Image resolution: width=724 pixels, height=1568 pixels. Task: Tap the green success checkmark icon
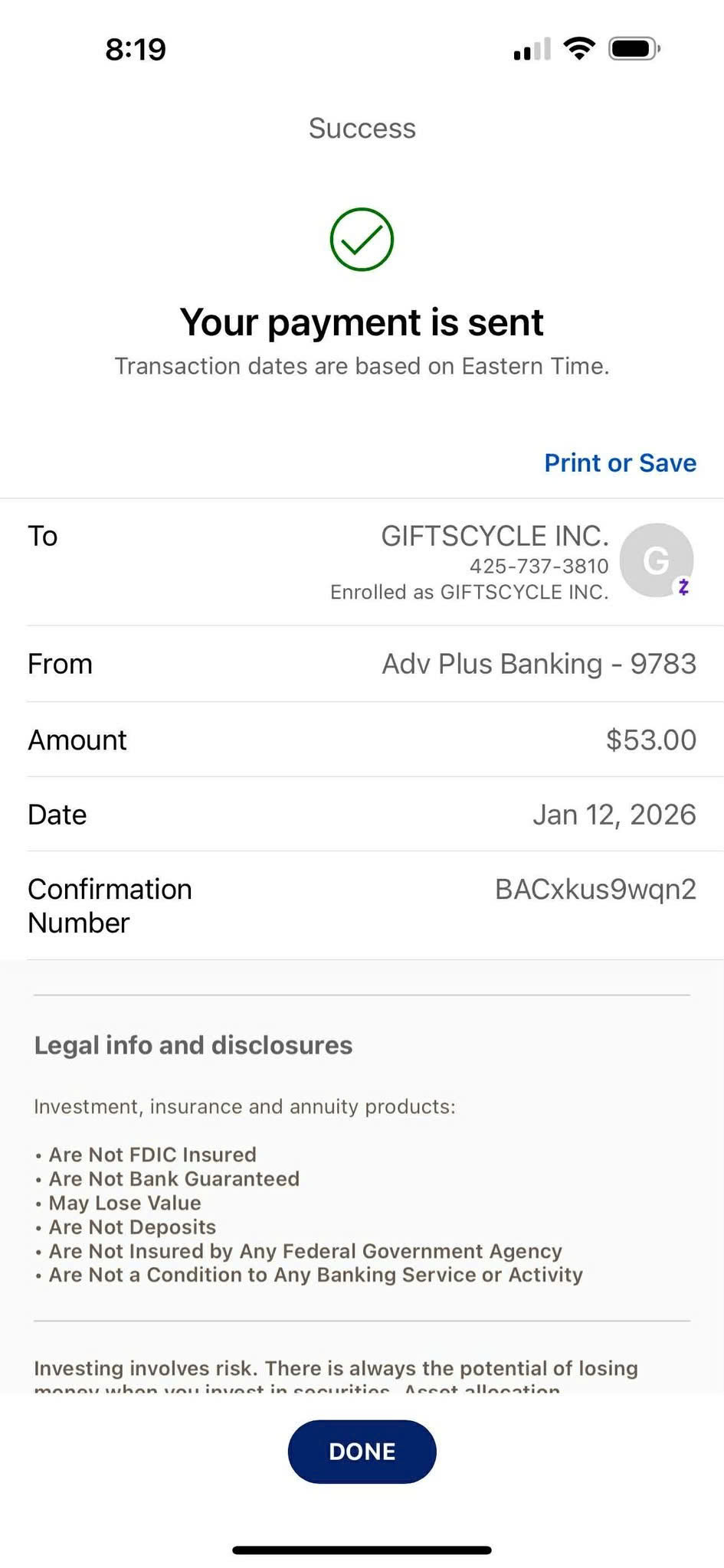point(362,239)
